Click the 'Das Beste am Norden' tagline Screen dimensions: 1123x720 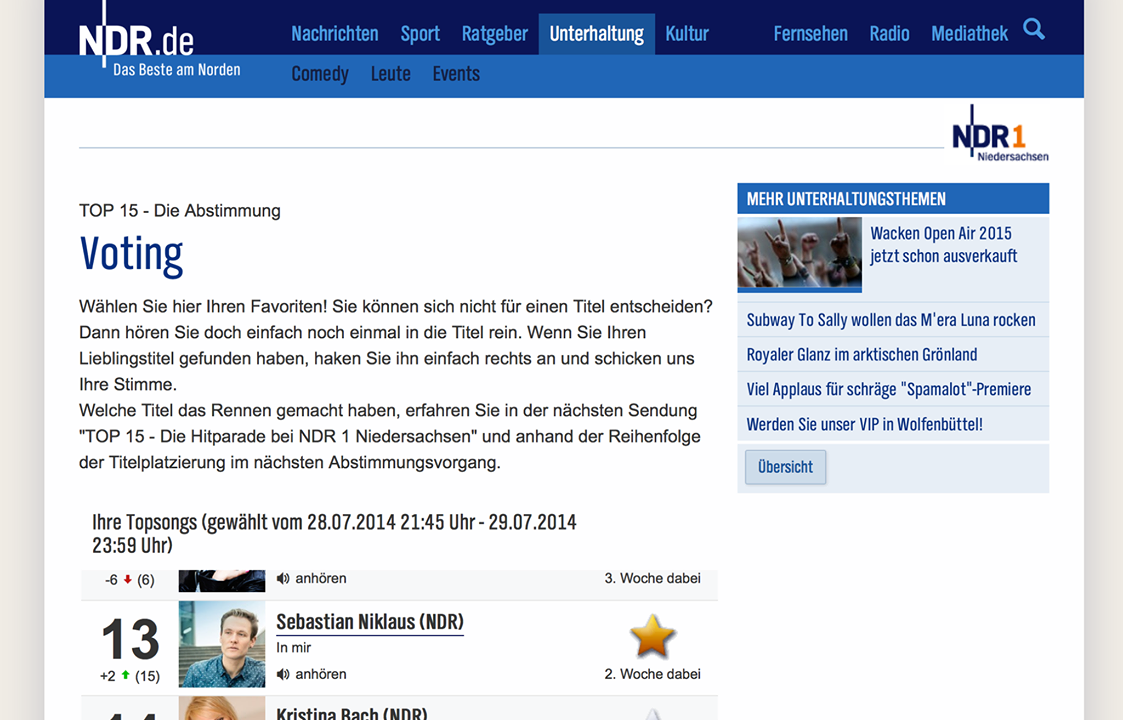pos(177,70)
